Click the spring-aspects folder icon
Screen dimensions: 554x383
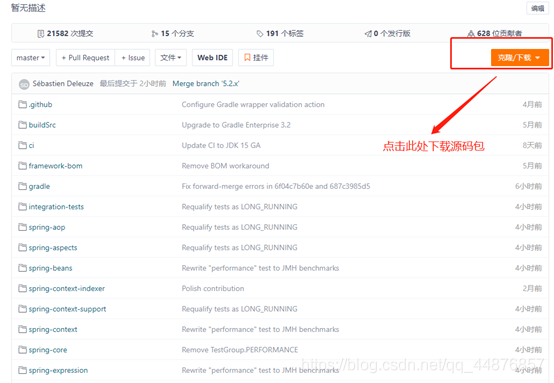point(23,247)
